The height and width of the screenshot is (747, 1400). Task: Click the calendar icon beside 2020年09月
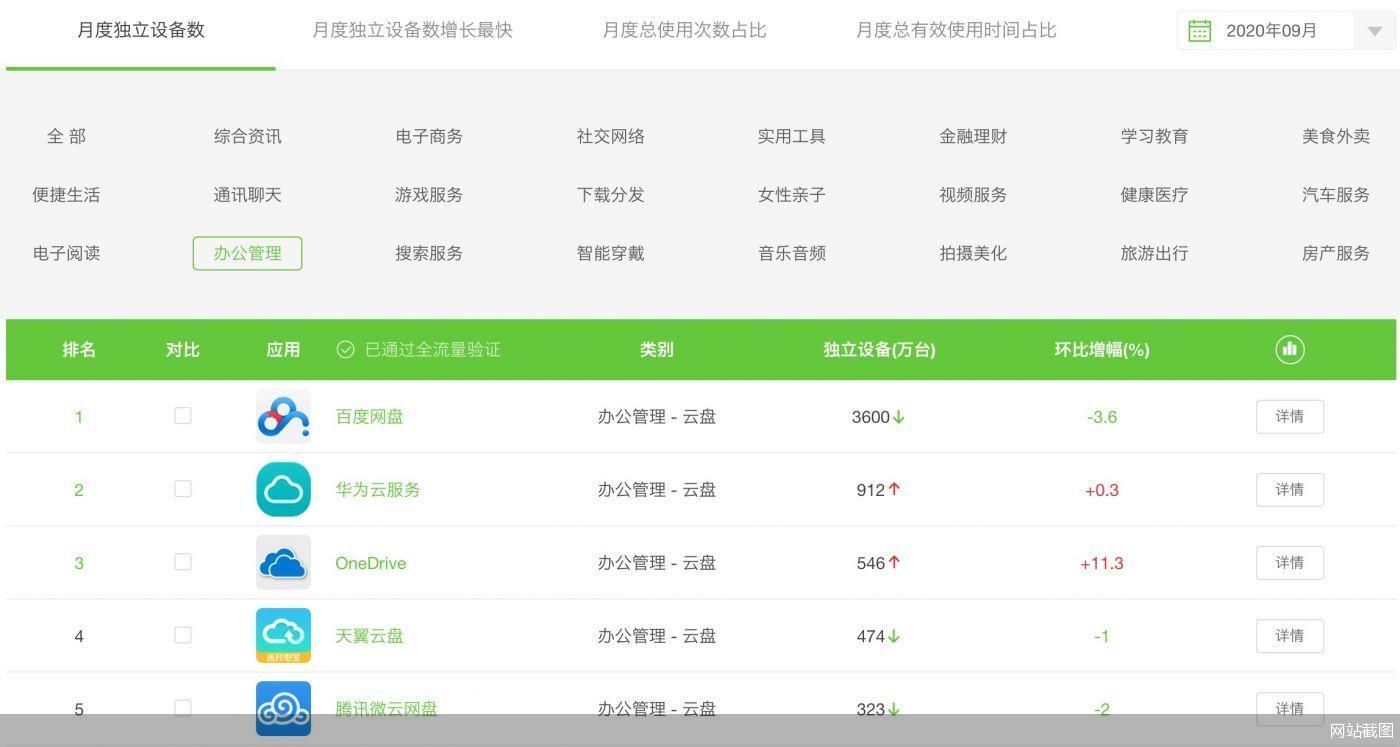pos(1199,30)
